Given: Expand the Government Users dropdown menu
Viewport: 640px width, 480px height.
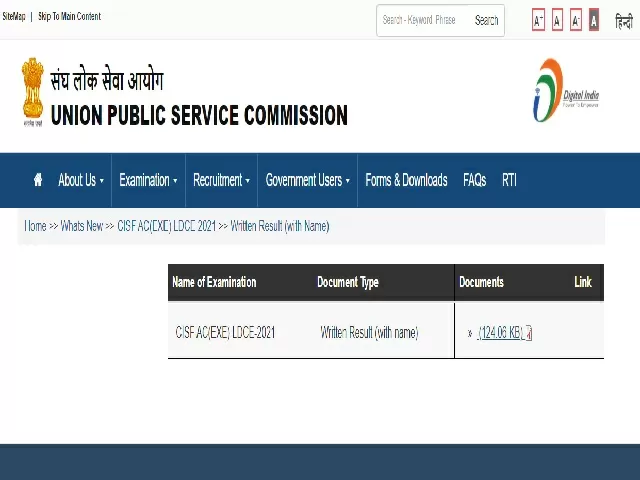Looking at the screenshot, I should (x=308, y=180).
